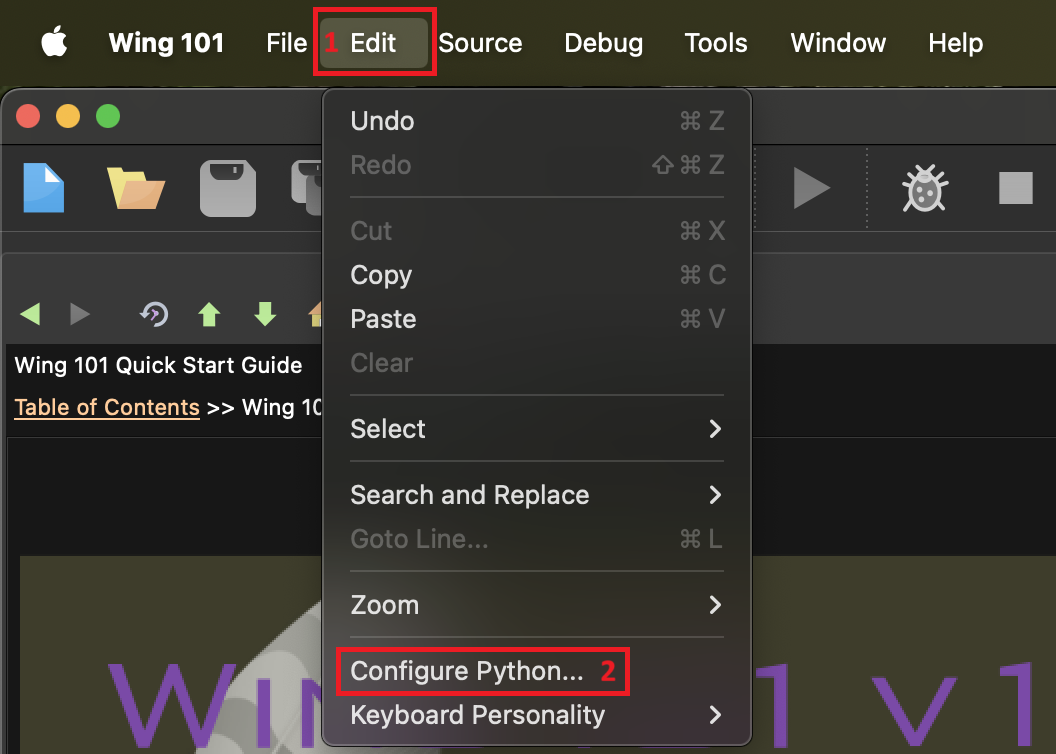The height and width of the screenshot is (754, 1056).
Task: Click the red close window button
Action: (x=28, y=116)
